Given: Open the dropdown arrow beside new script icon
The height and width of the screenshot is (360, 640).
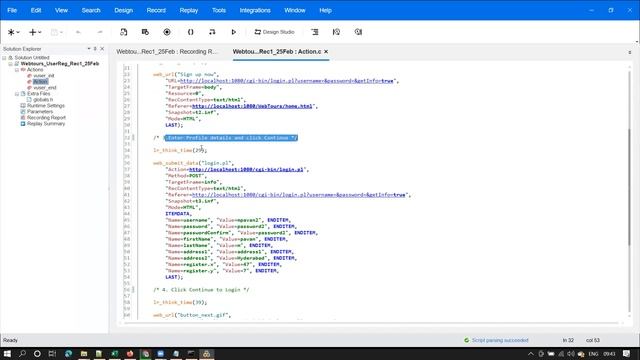Looking at the screenshot, I should [x=18, y=32].
